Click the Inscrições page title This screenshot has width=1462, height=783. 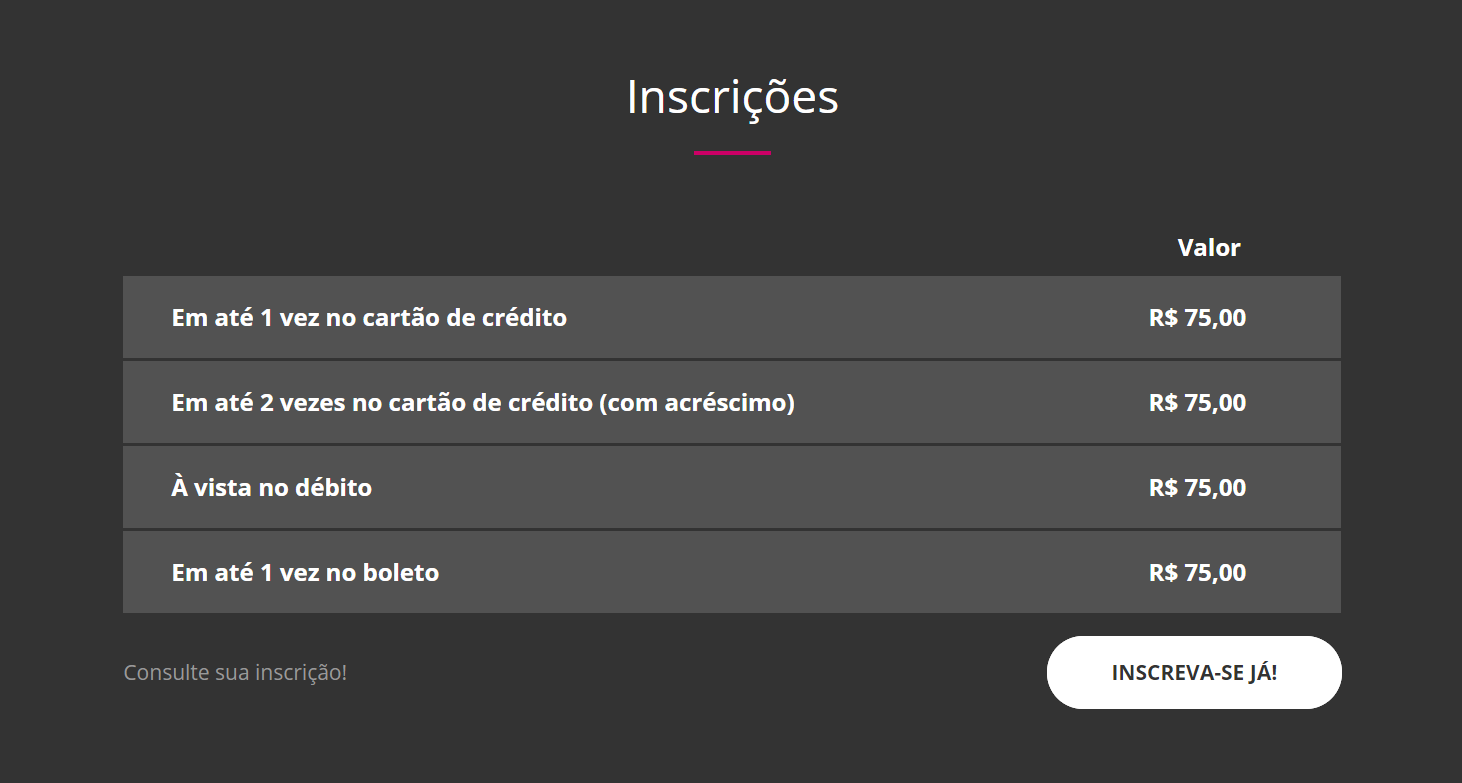[731, 97]
